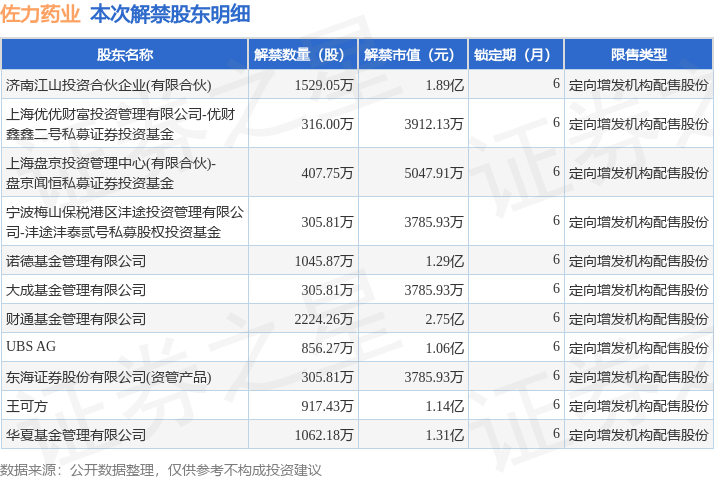
Task: Click 定向增发机构配售股份 in UBS AG row
Action: tap(638, 348)
